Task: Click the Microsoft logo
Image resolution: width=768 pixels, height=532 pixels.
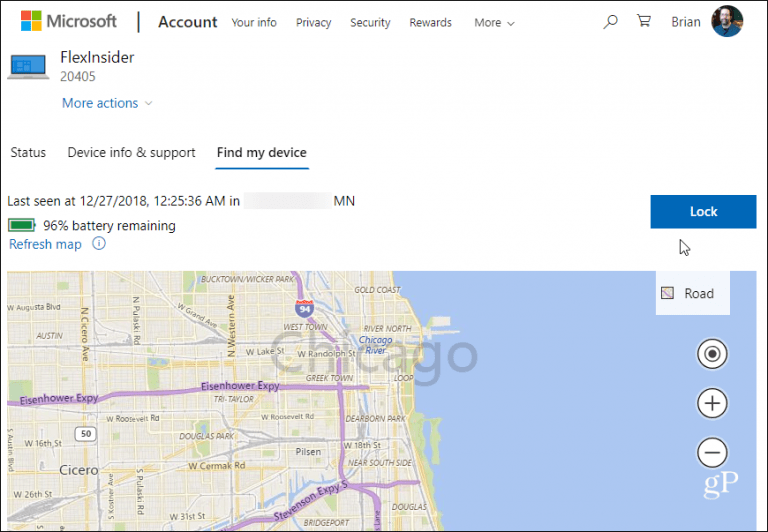Action: tap(69, 22)
